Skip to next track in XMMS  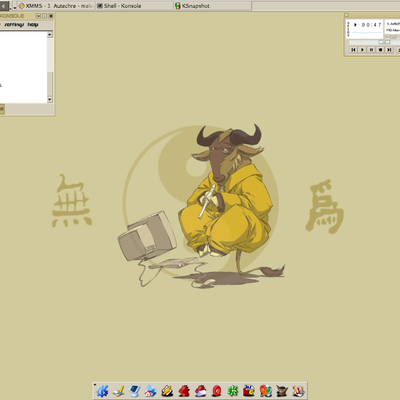(x=389, y=50)
